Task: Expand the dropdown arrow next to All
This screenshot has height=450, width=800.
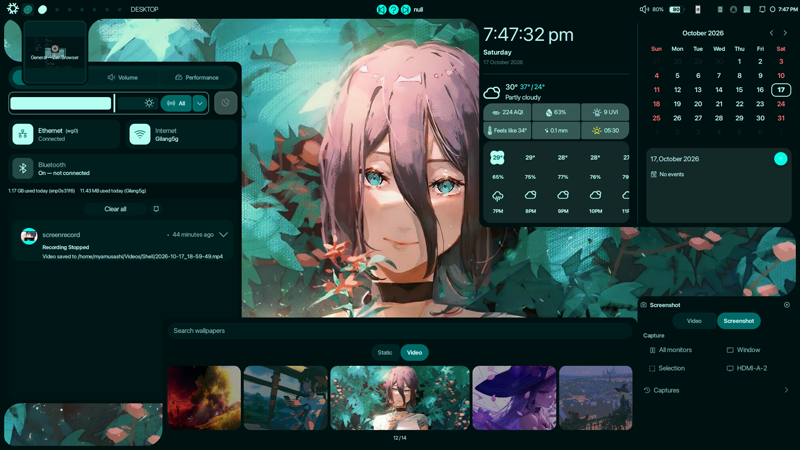Action: pos(200,103)
